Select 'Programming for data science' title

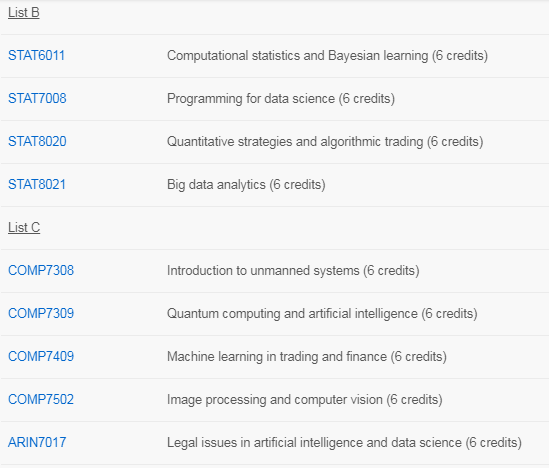point(251,99)
